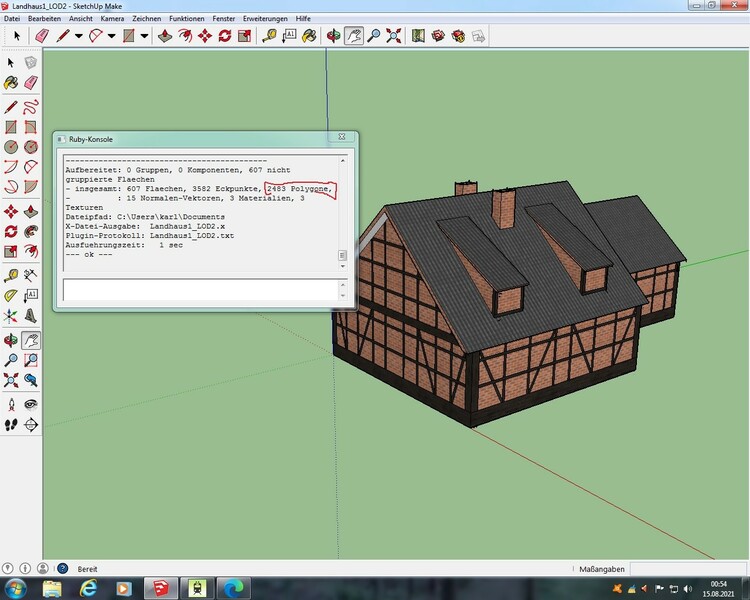This screenshot has height=600, width=750.
Task: Click the Zoom Extents tool in top toolbar
Action: (x=393, y=36)
